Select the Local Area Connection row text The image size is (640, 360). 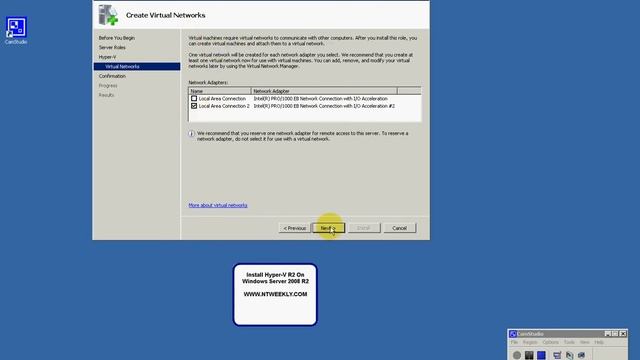pos(222,98)
